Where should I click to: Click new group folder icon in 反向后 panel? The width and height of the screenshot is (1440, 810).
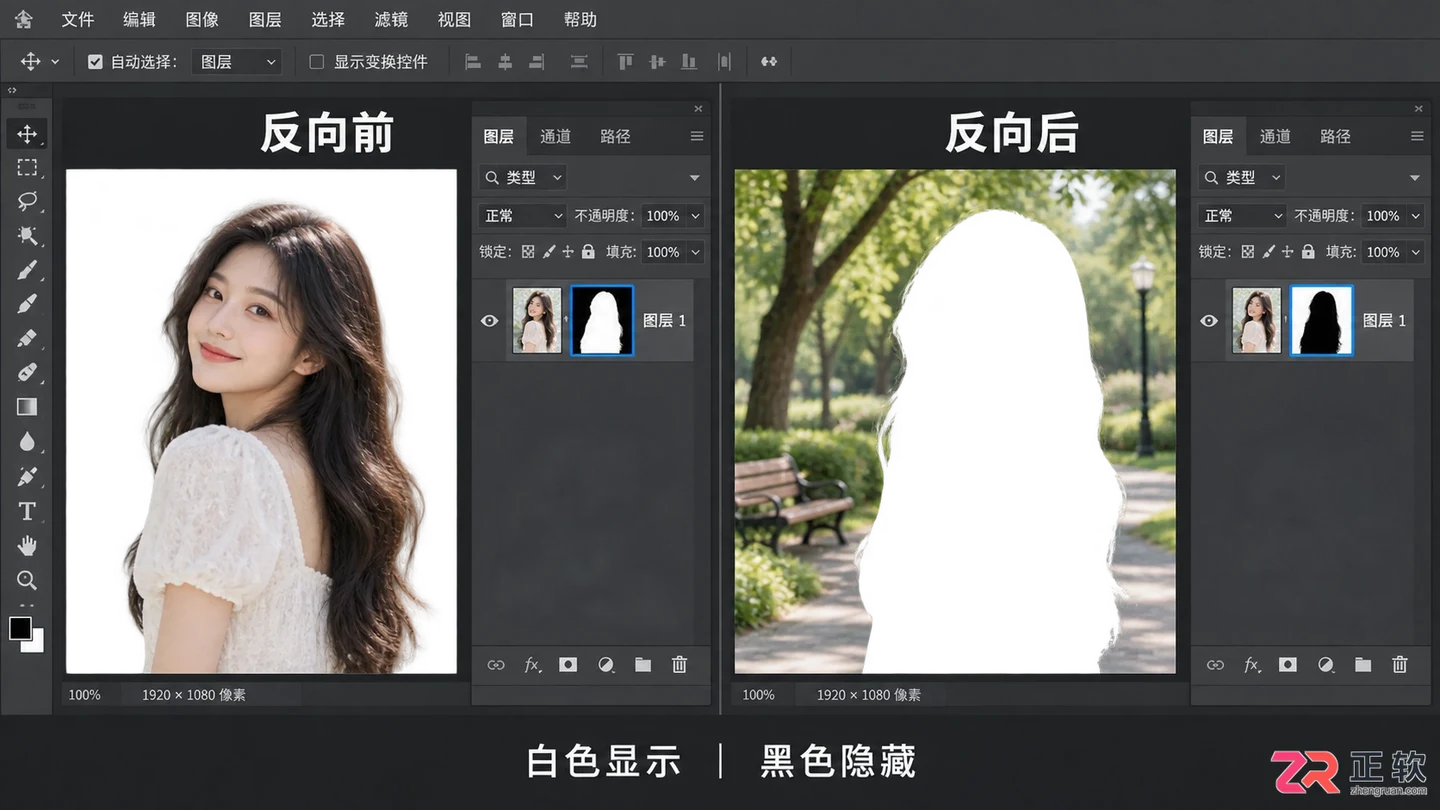(1363, 665)
